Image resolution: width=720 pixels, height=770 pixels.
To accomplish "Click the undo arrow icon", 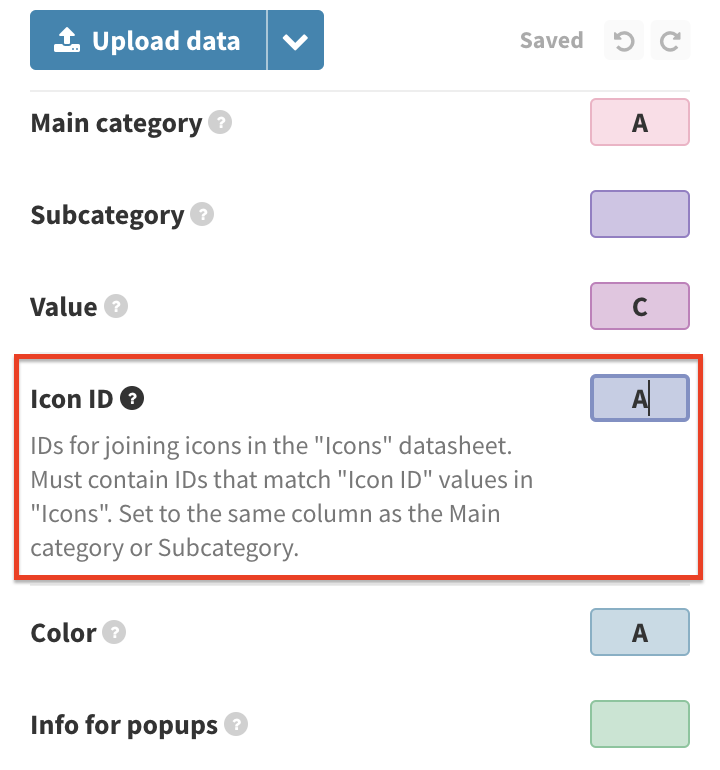I will [624, 40].
